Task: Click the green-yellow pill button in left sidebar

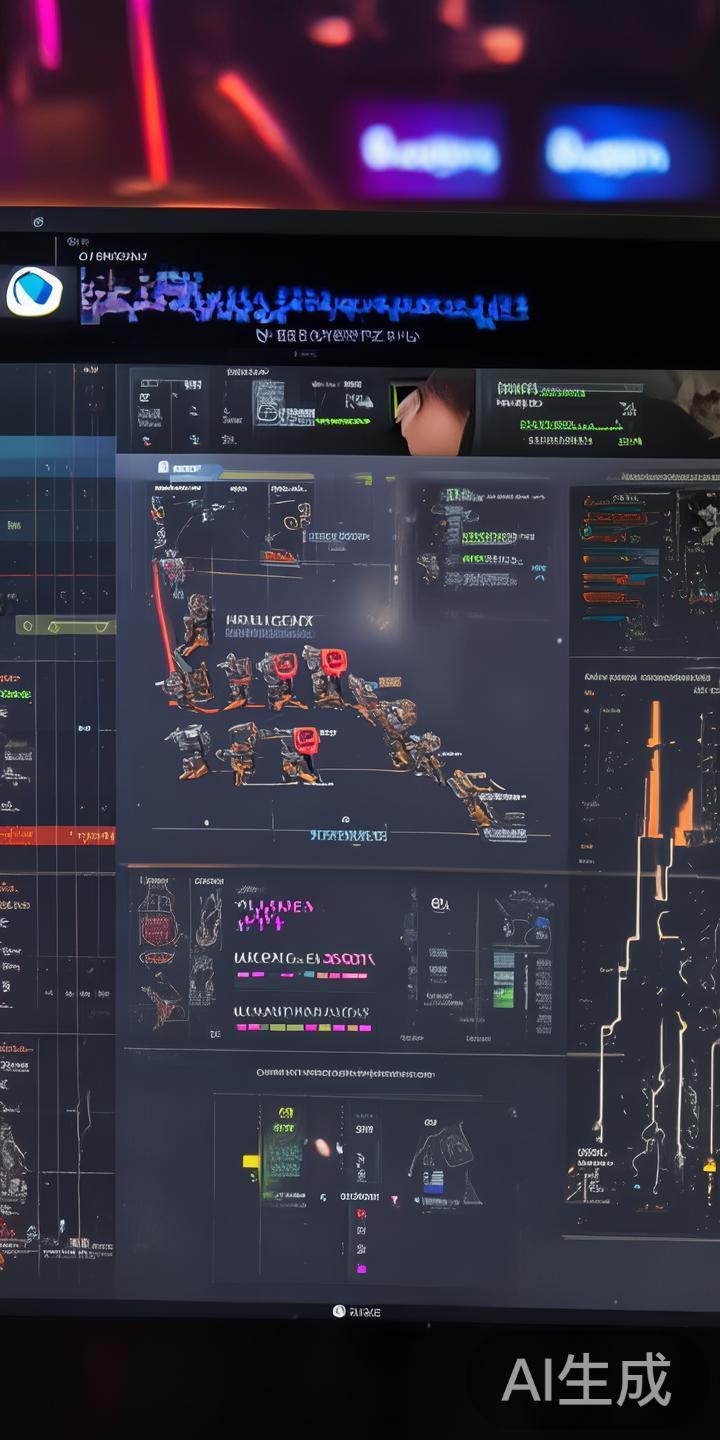Action: coord(65,626)
